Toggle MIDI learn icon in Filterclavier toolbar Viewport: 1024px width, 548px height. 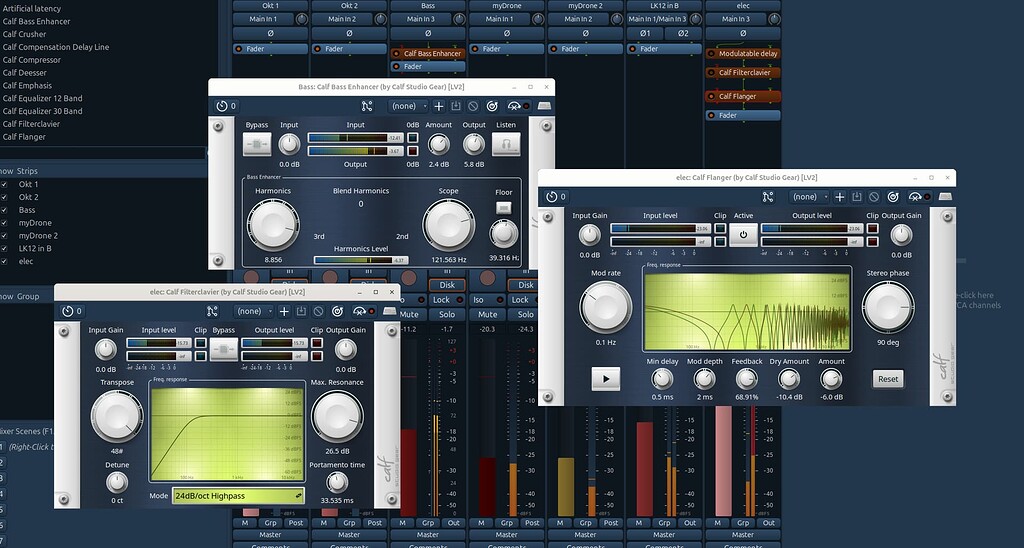tap(362, 312)
